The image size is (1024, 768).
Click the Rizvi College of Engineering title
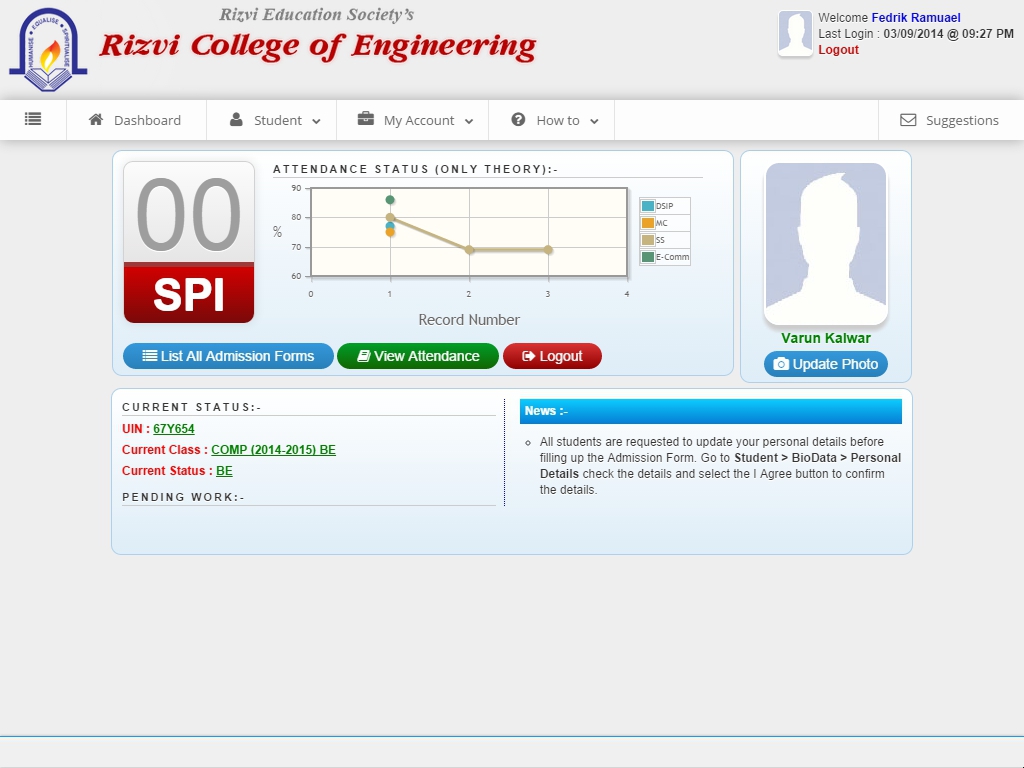pyautogui.click(x=317, y=46)
